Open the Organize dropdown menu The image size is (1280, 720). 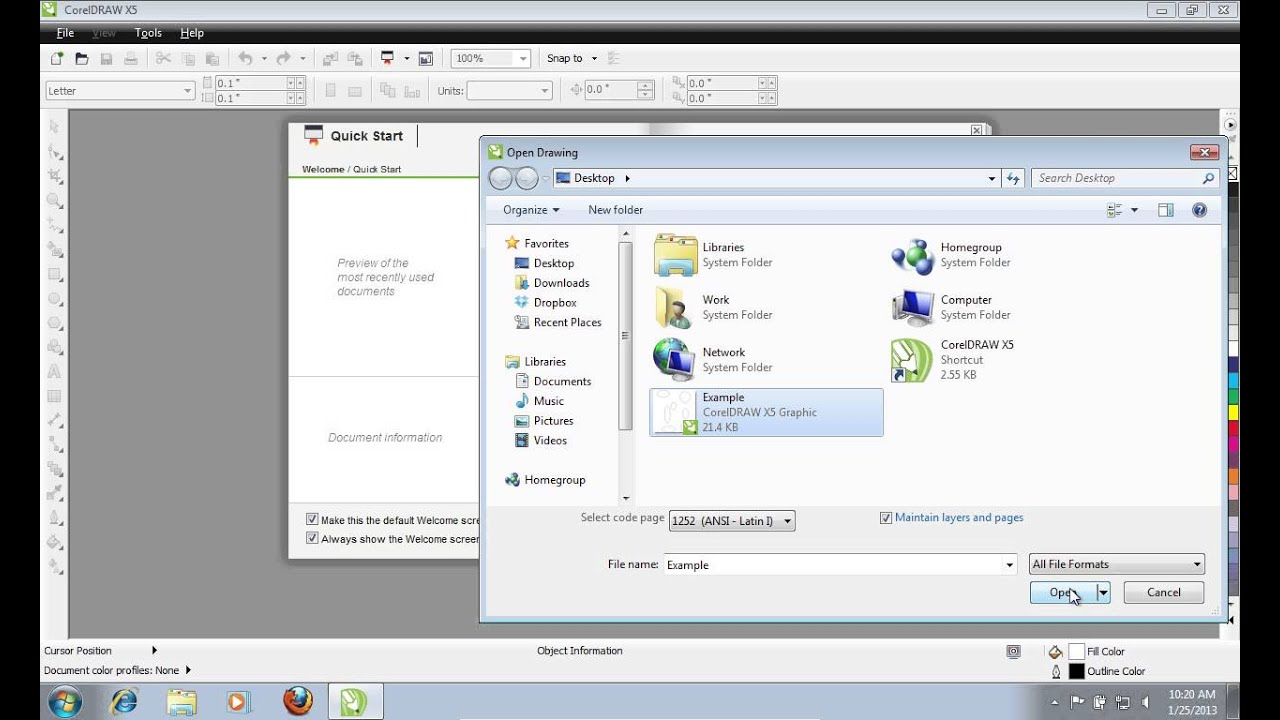coord(531,210)
